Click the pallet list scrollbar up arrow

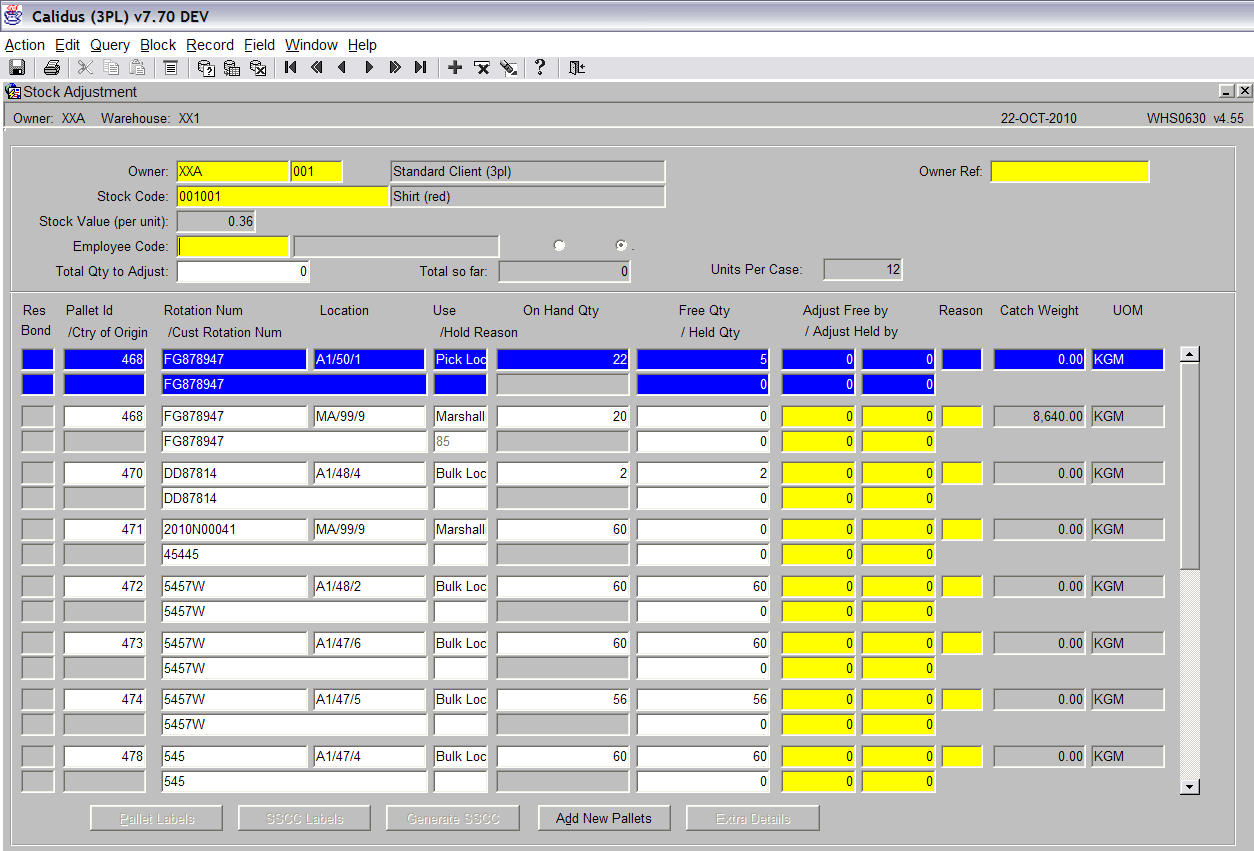pyautogui.click(x=1189, y=354)
